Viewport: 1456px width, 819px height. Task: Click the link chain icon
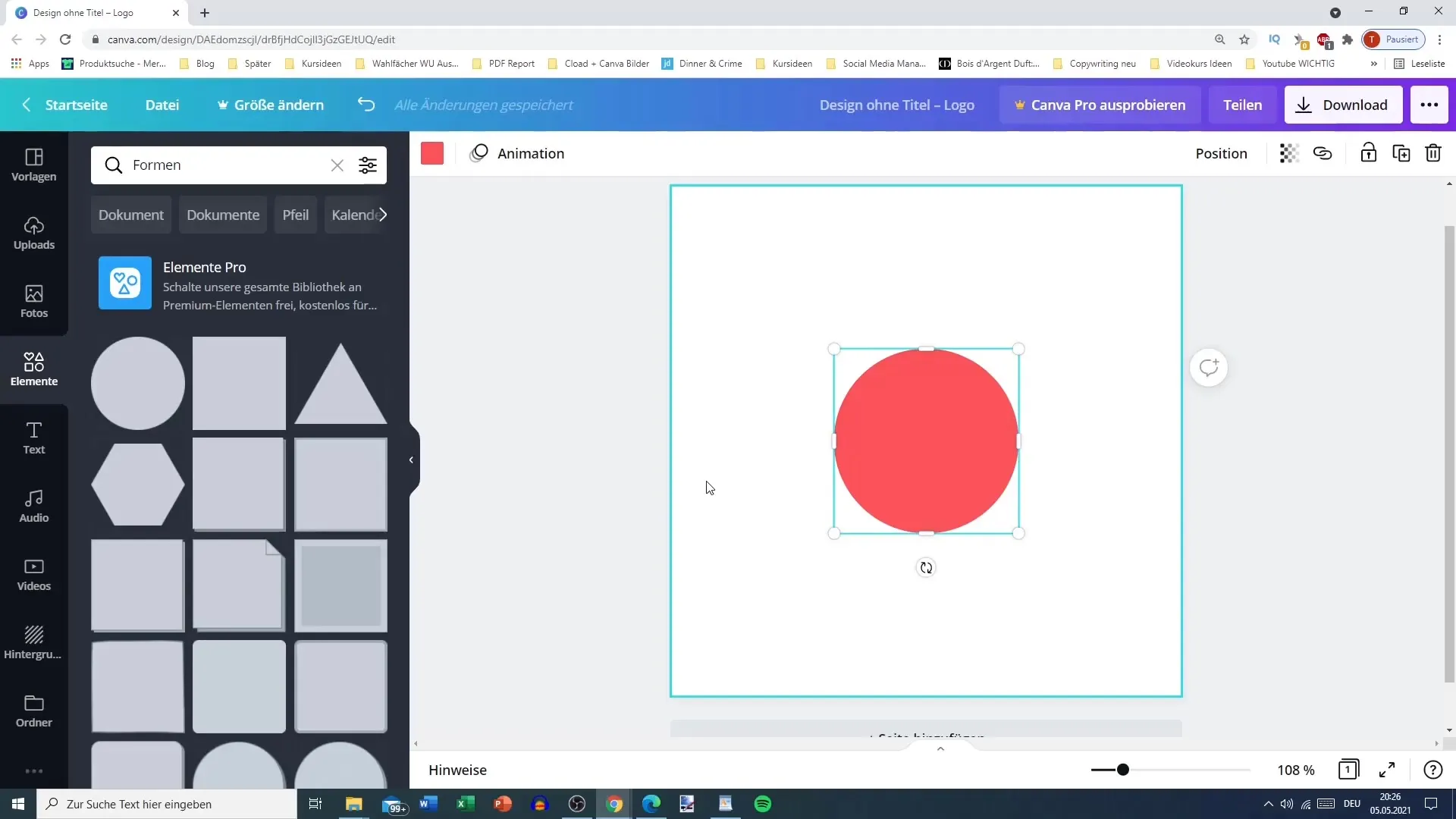coord(1323,153)
